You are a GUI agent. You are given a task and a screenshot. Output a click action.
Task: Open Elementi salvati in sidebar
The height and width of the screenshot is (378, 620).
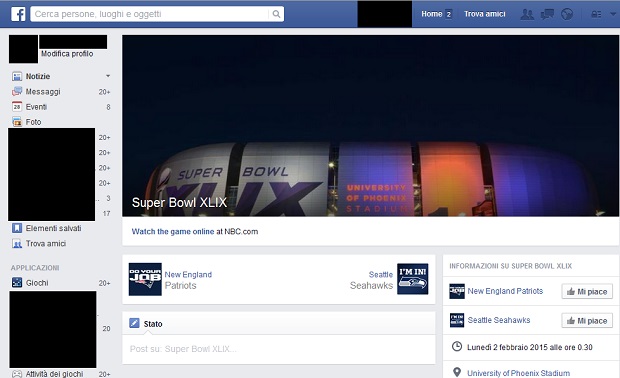coord(53,228)
